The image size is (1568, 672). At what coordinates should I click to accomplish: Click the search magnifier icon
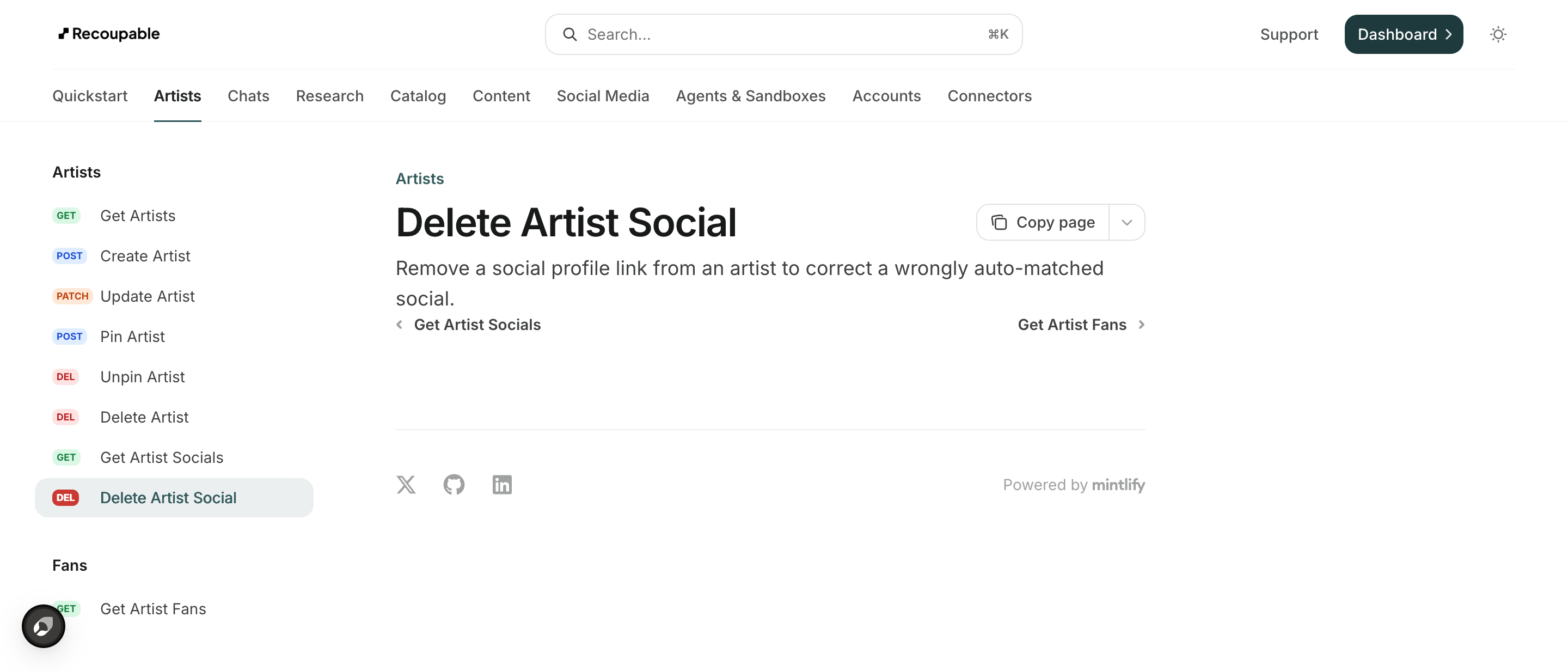point(569,34)
